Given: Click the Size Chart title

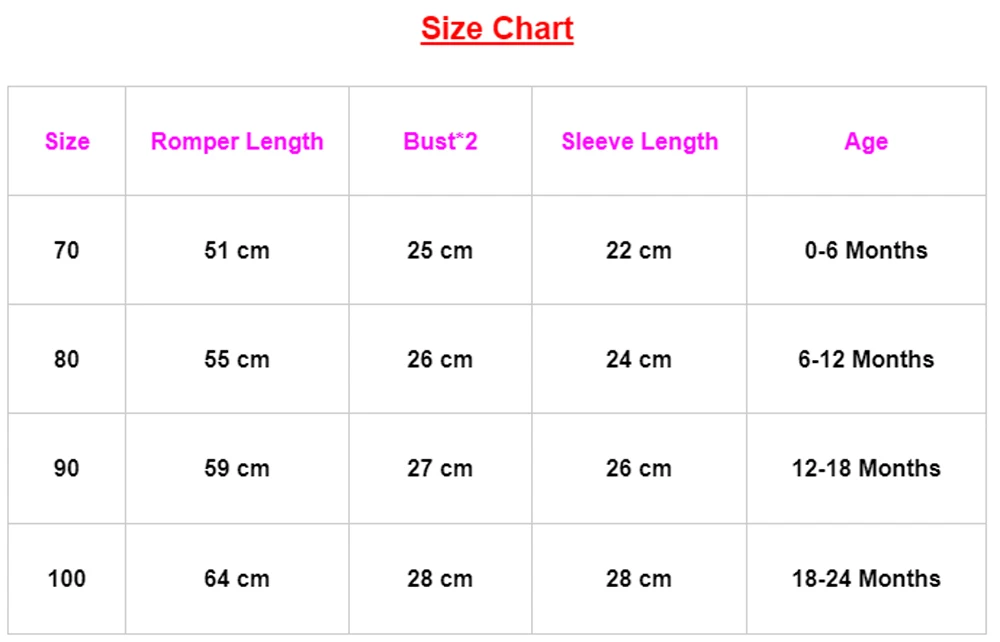Looking at the screenshot, I should point(497,29).
